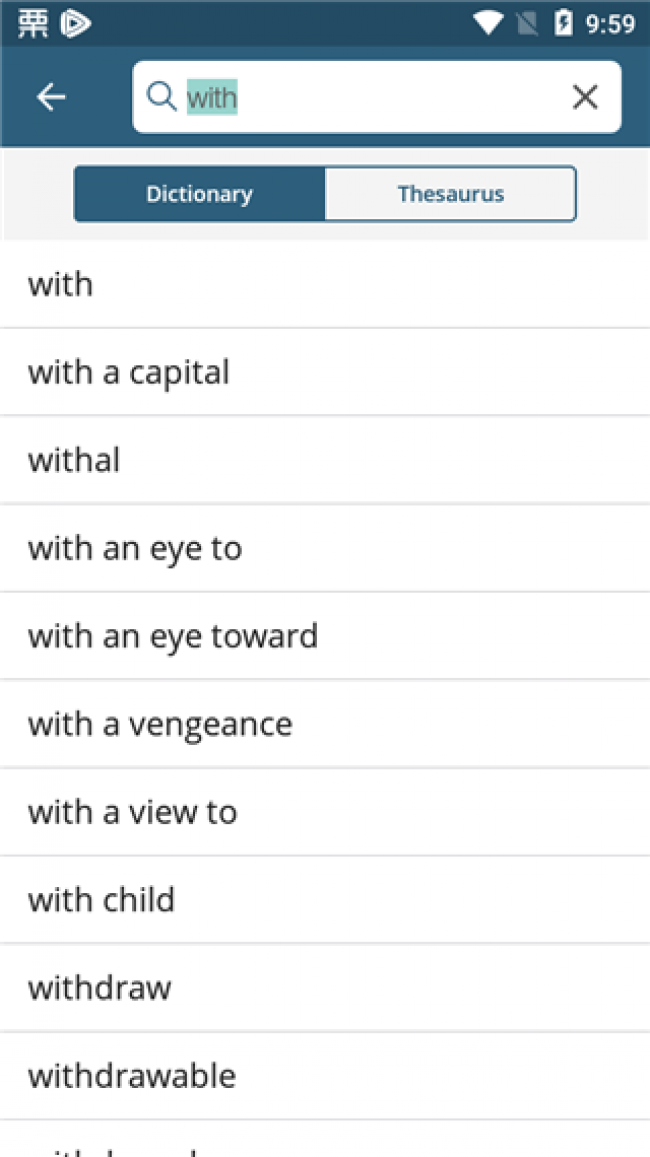Pick "with a vengeance" from list
Image resolution: width=650 pixels, height=1157 pixels.
click(325, 724)
